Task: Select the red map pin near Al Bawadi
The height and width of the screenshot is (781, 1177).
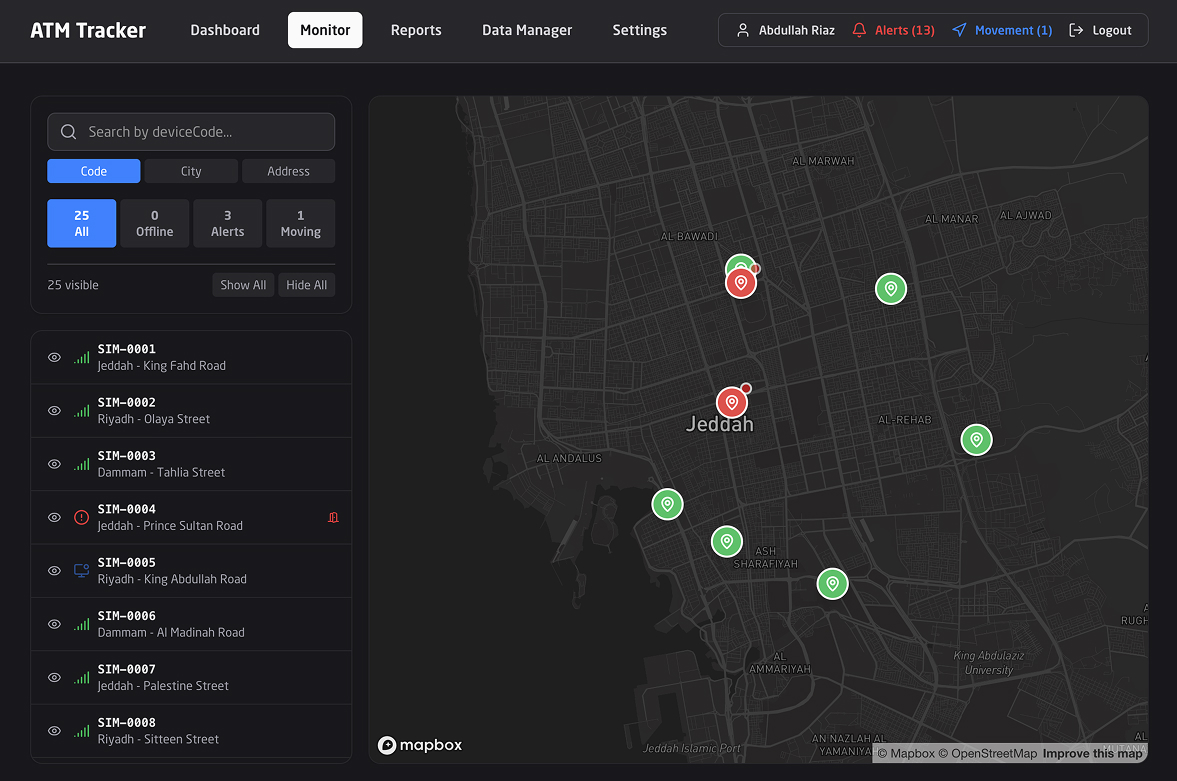Action: (741, 283)
